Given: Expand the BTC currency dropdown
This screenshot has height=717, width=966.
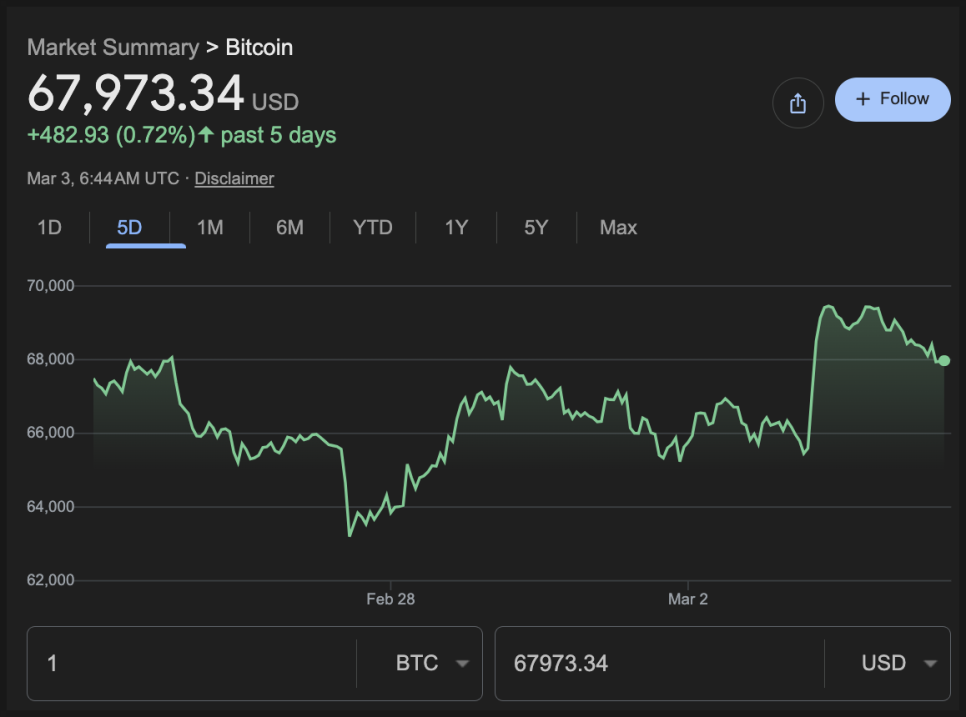Looking at the screenshot, I should point(432,663).
